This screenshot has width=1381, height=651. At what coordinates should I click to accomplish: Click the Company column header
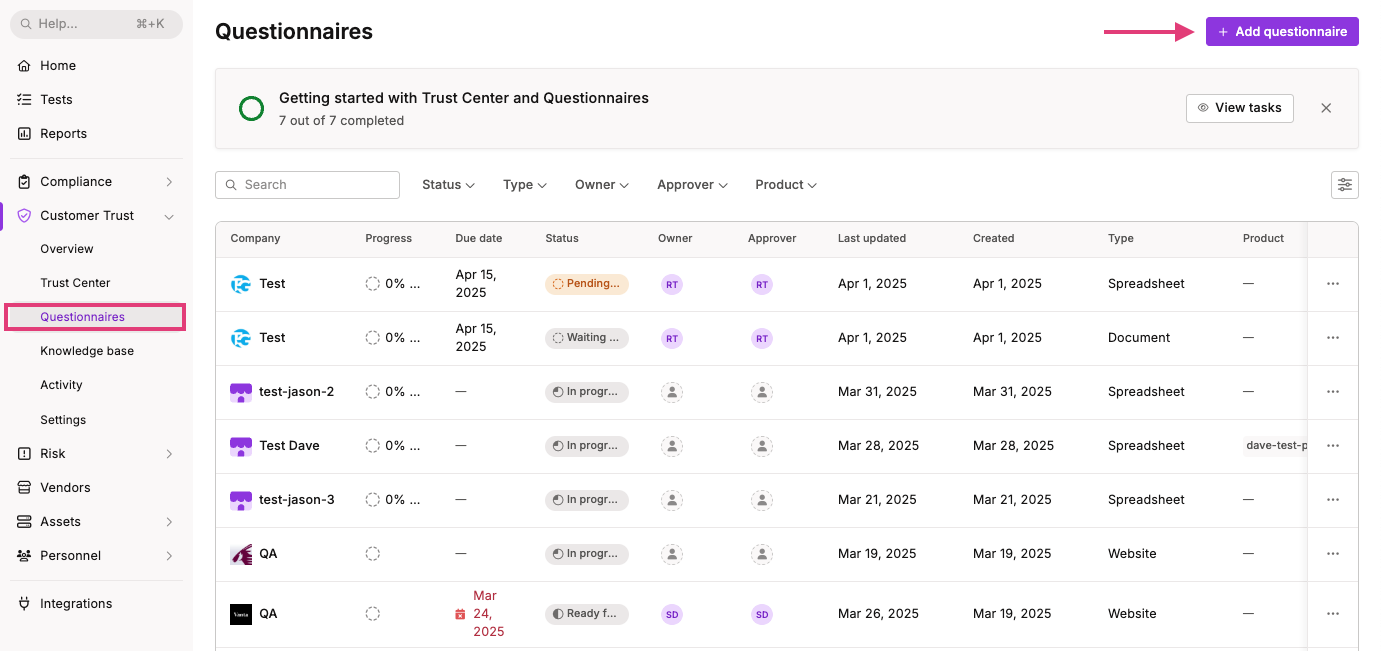coord(255,239)
